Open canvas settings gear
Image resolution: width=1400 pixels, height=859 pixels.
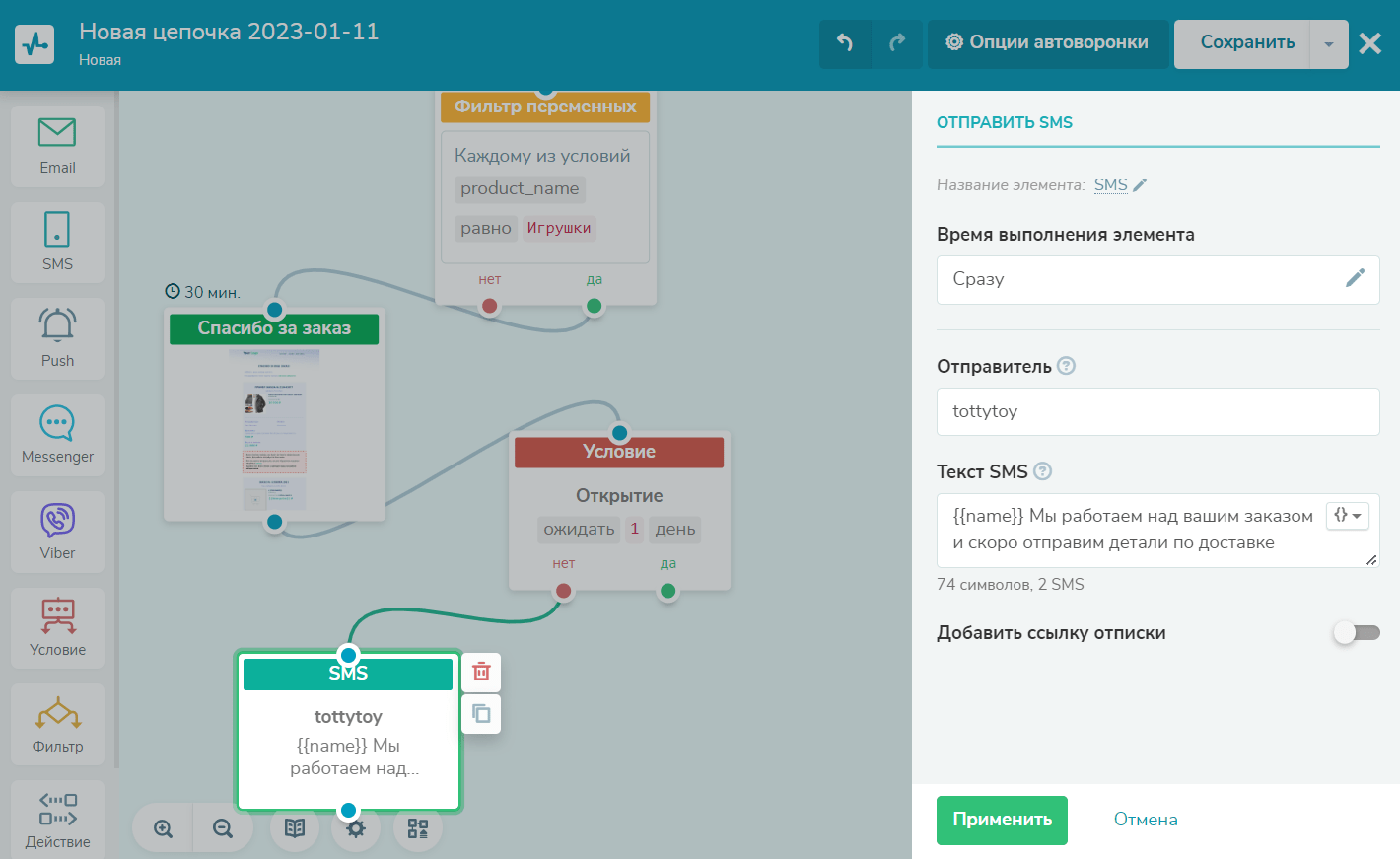pyautogui.click(x=356, y=828)
